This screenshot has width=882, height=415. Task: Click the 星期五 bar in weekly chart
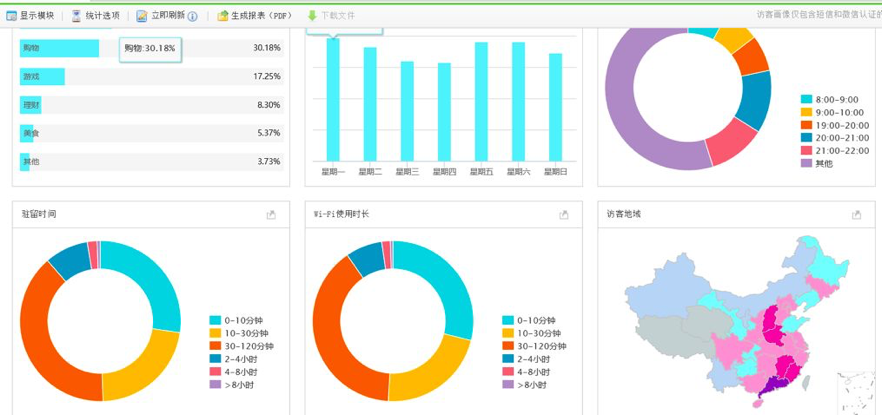point(481,100)
